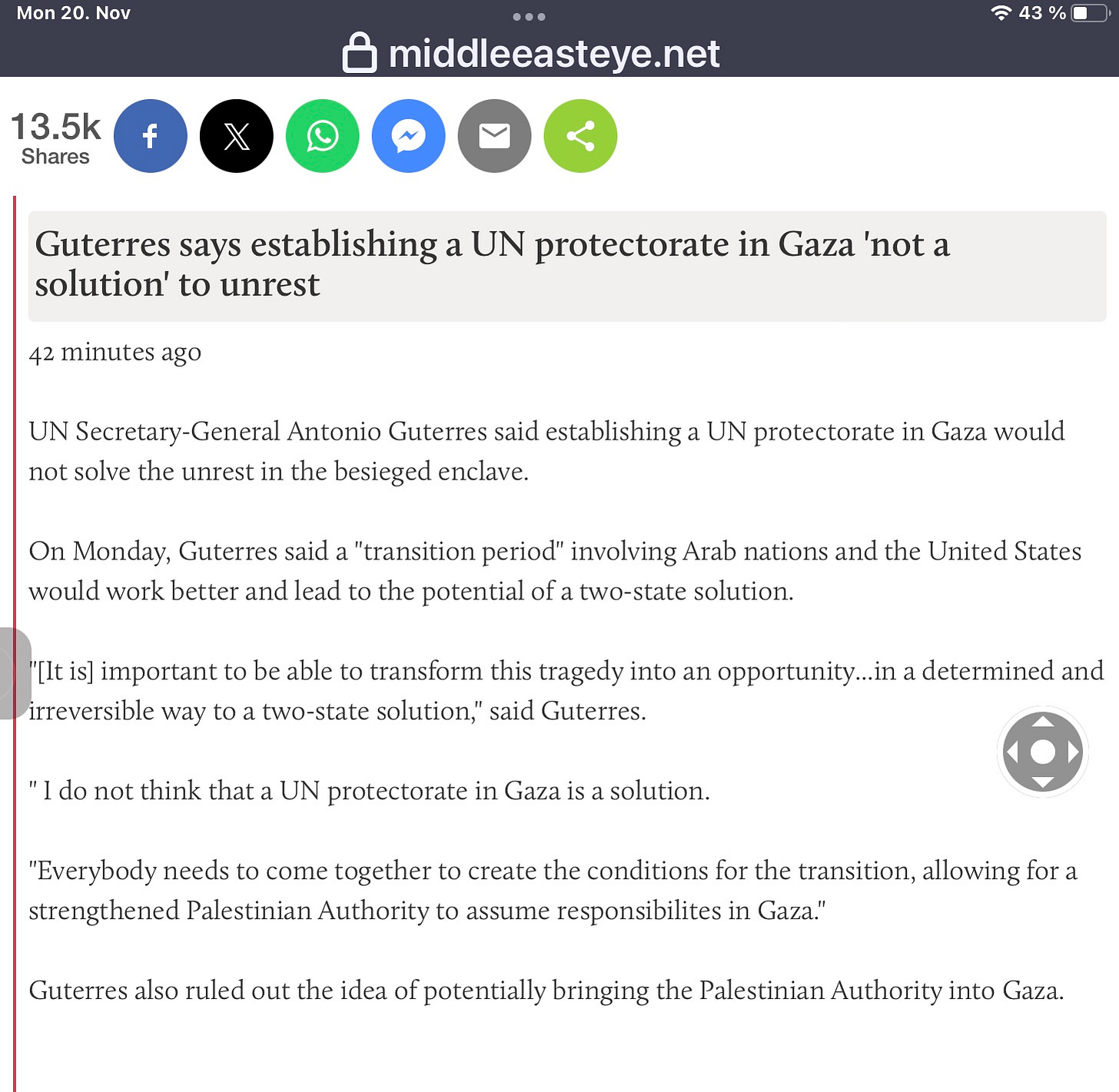This screenshot has height=1092, width=1119.
Task: Share the article on Facebook
Action: (x=151, y=136)
